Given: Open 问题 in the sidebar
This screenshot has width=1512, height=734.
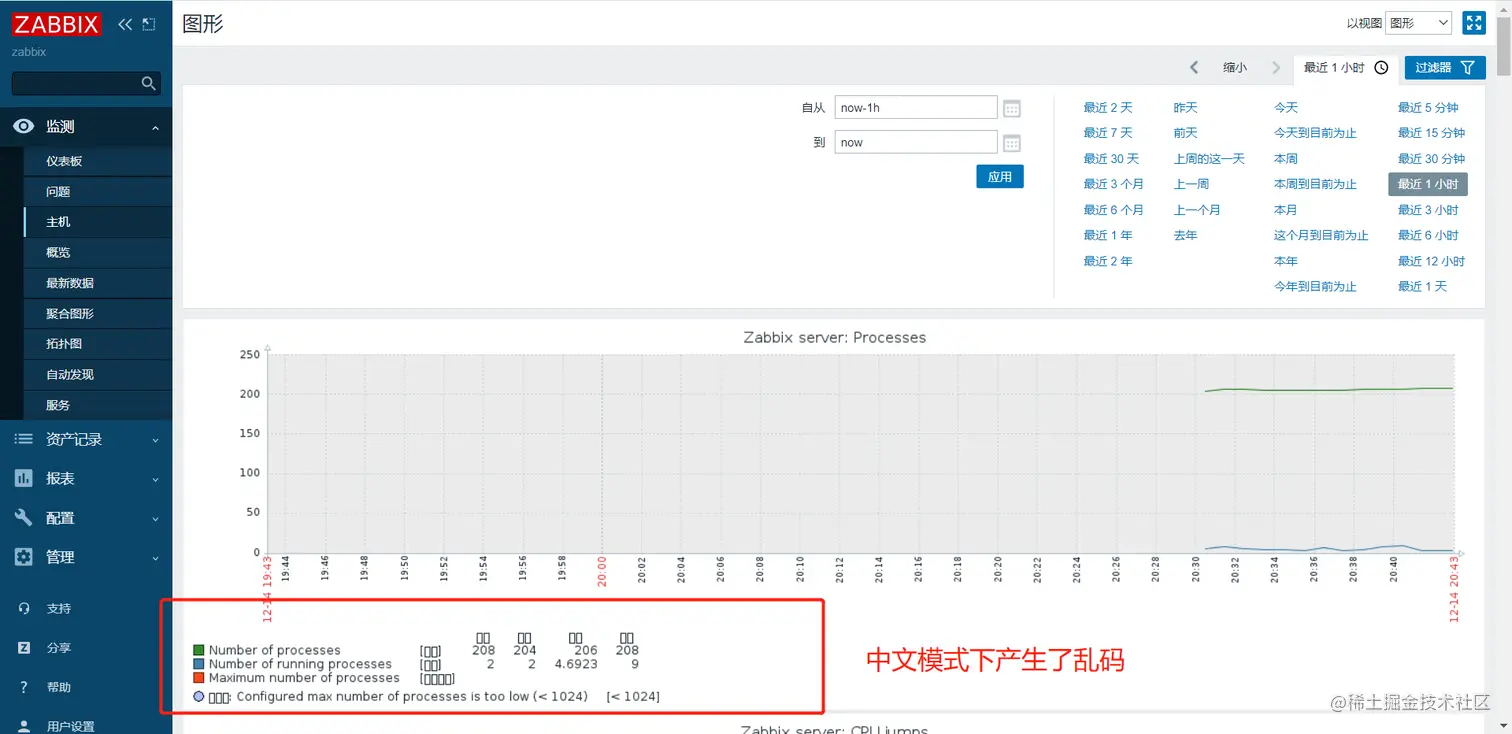Looking at the screenshot, I should tap(58, 192).
